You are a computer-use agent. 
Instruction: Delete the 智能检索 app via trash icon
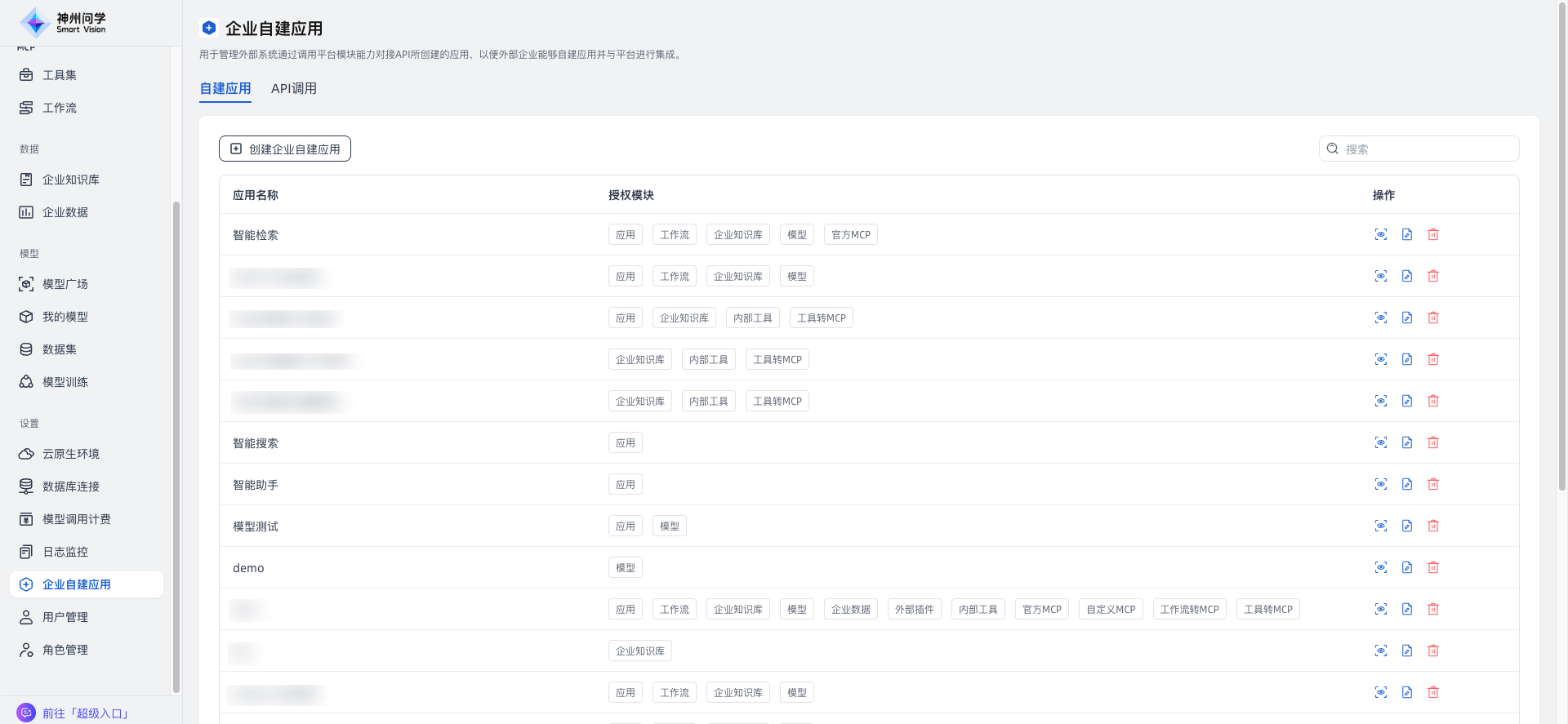point(1432,235)
